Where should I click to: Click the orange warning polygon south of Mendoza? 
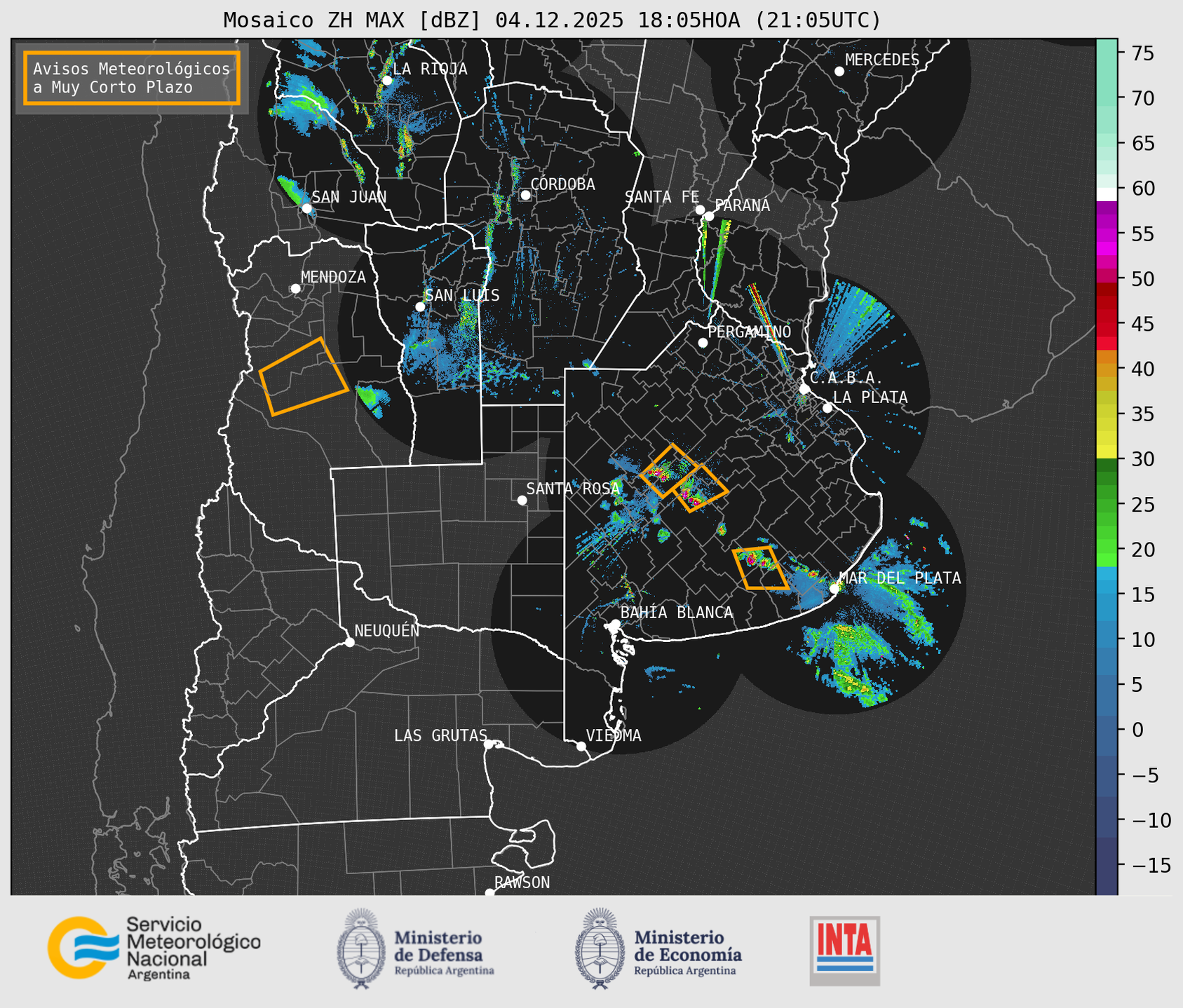(x=304, y=376)
